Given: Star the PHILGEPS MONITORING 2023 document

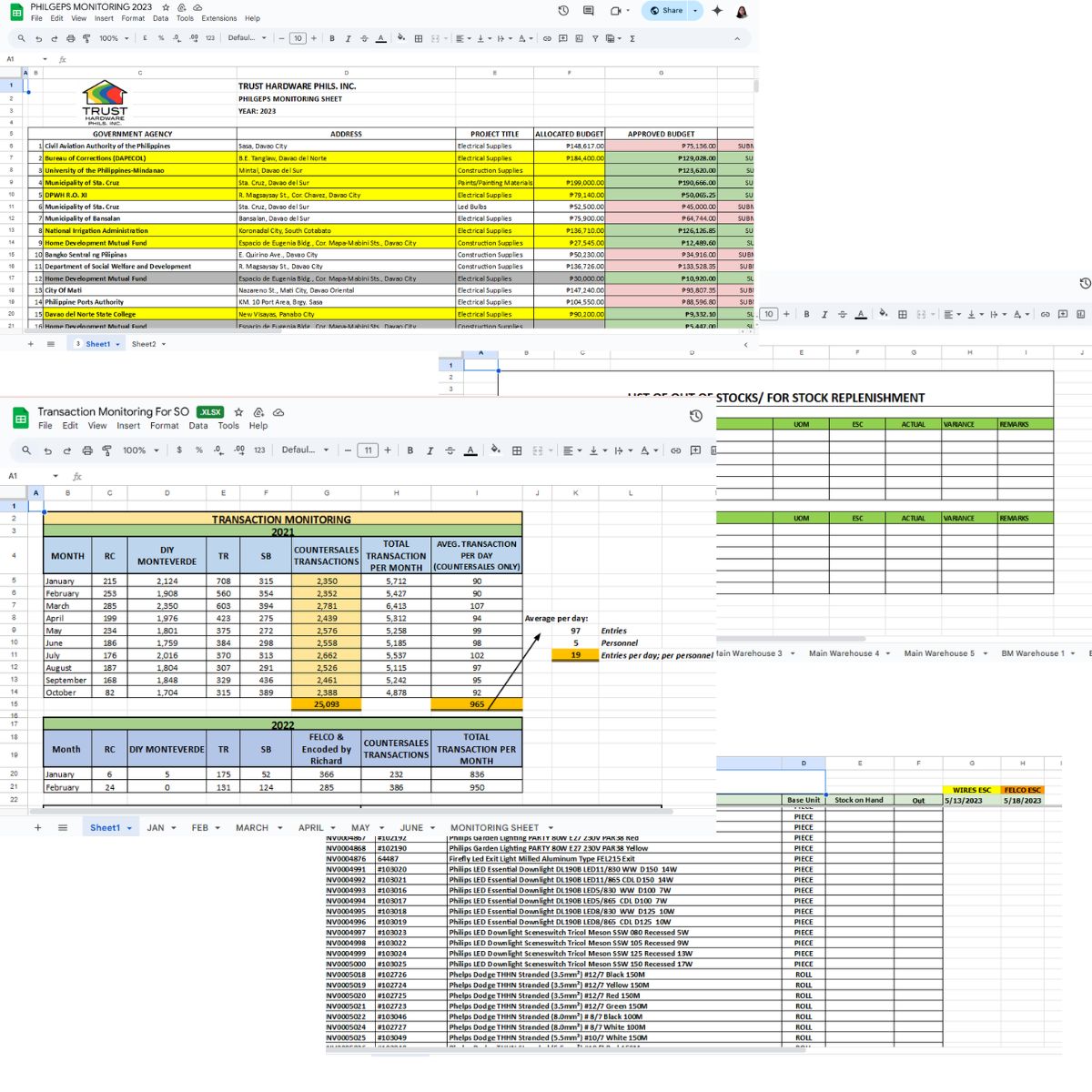Looking at the screenshot, I should coord(167,7).
